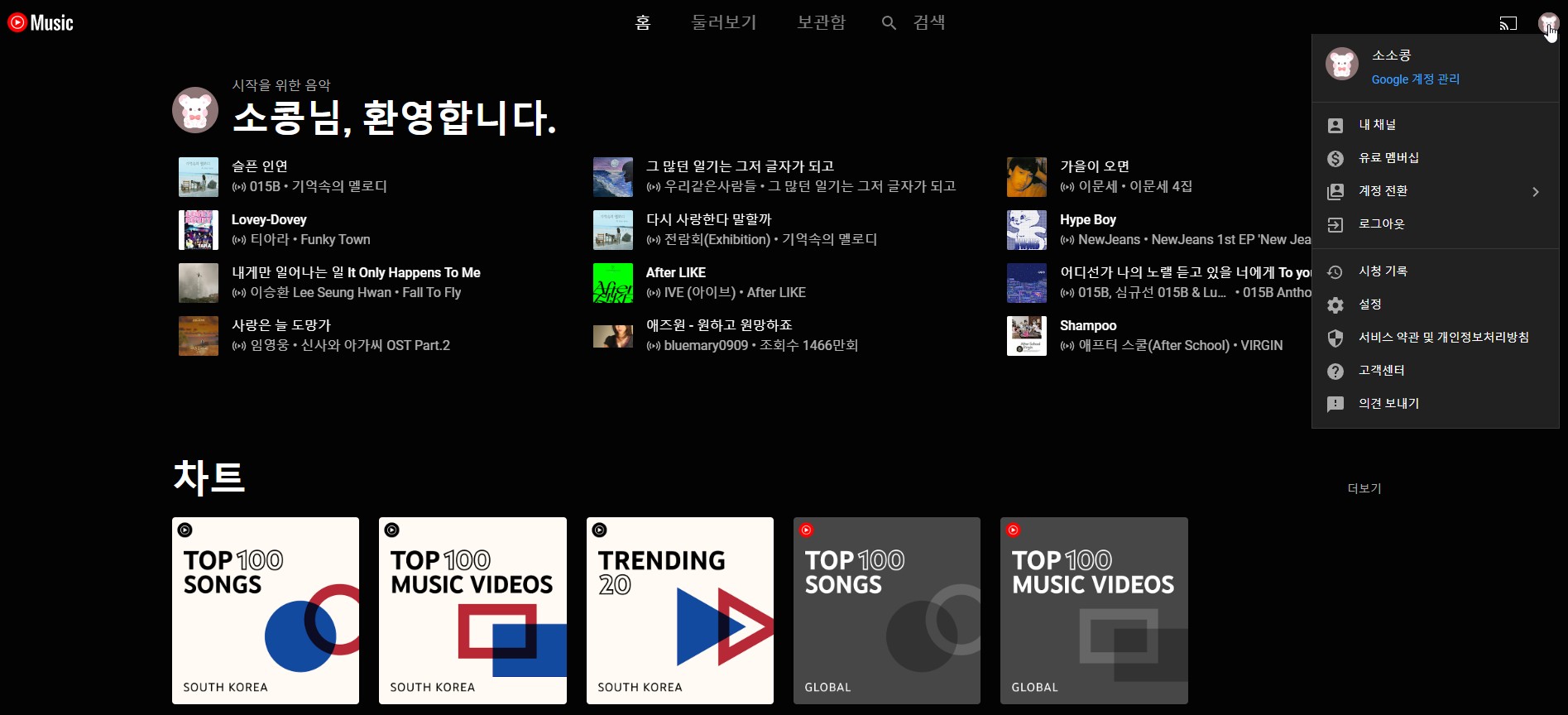This screenshot has height=715, width=1568.
Task: Click red play icon on Global Music Videos
Action: click(1014, 530)
